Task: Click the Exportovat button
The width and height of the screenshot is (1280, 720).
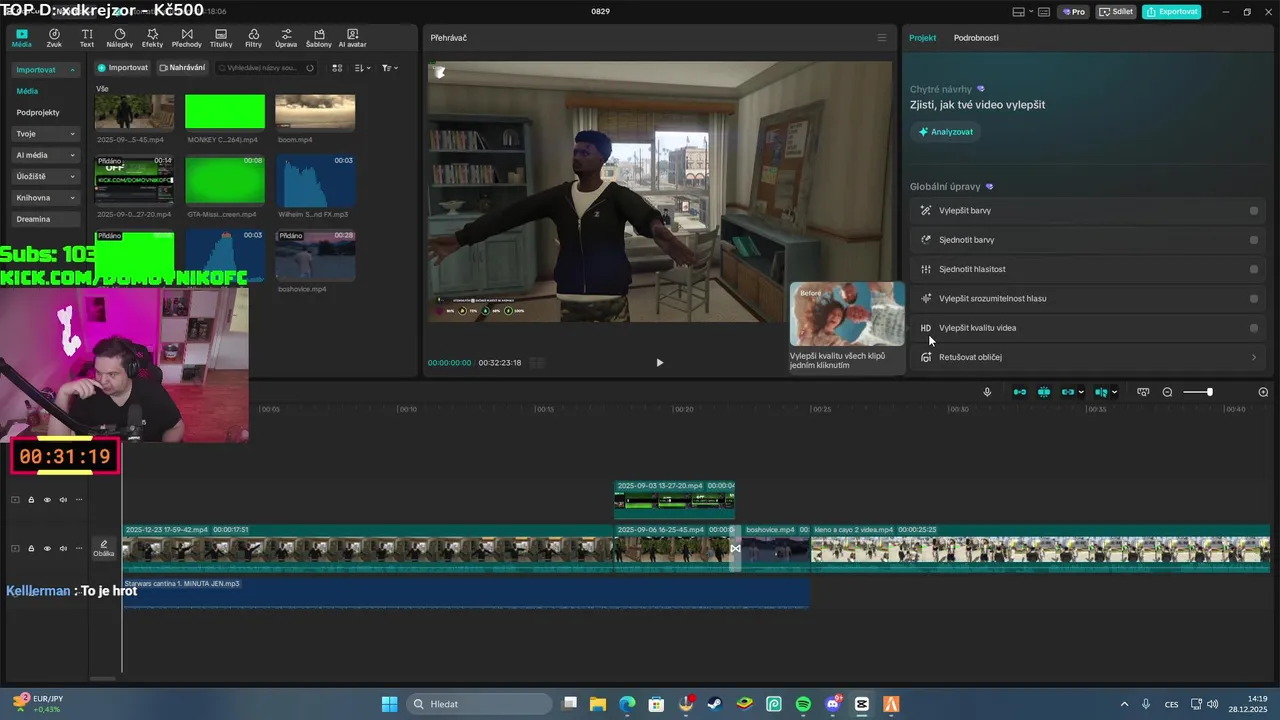Action: click(x=1171, y=12)
